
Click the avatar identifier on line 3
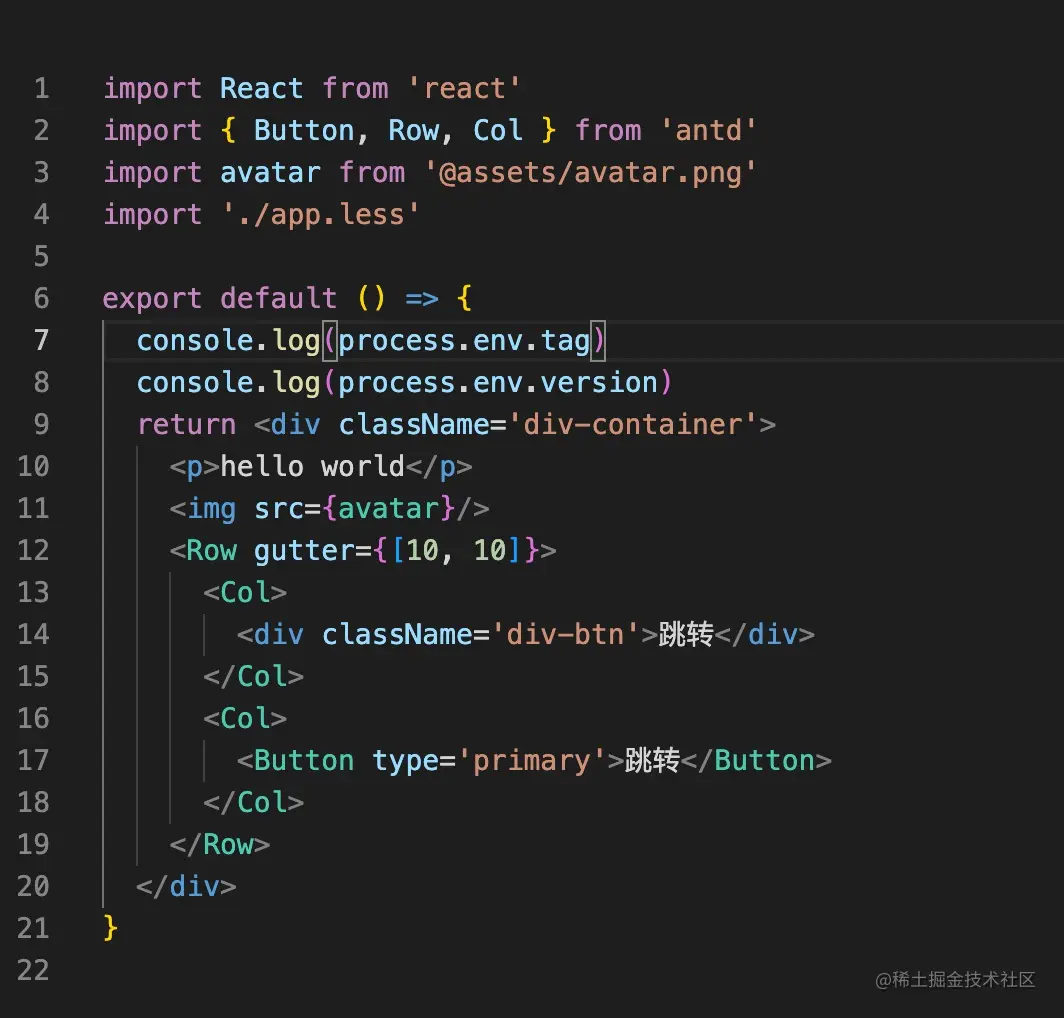pyautogui.click(x=270, y=172)
